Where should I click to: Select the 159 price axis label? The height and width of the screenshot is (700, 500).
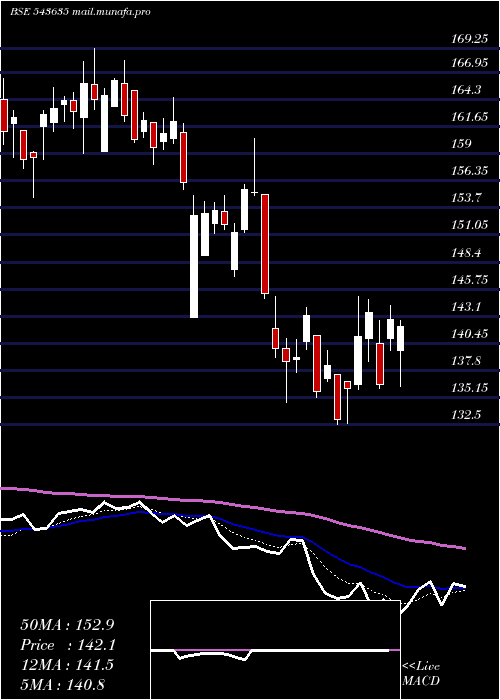[462, 144]
